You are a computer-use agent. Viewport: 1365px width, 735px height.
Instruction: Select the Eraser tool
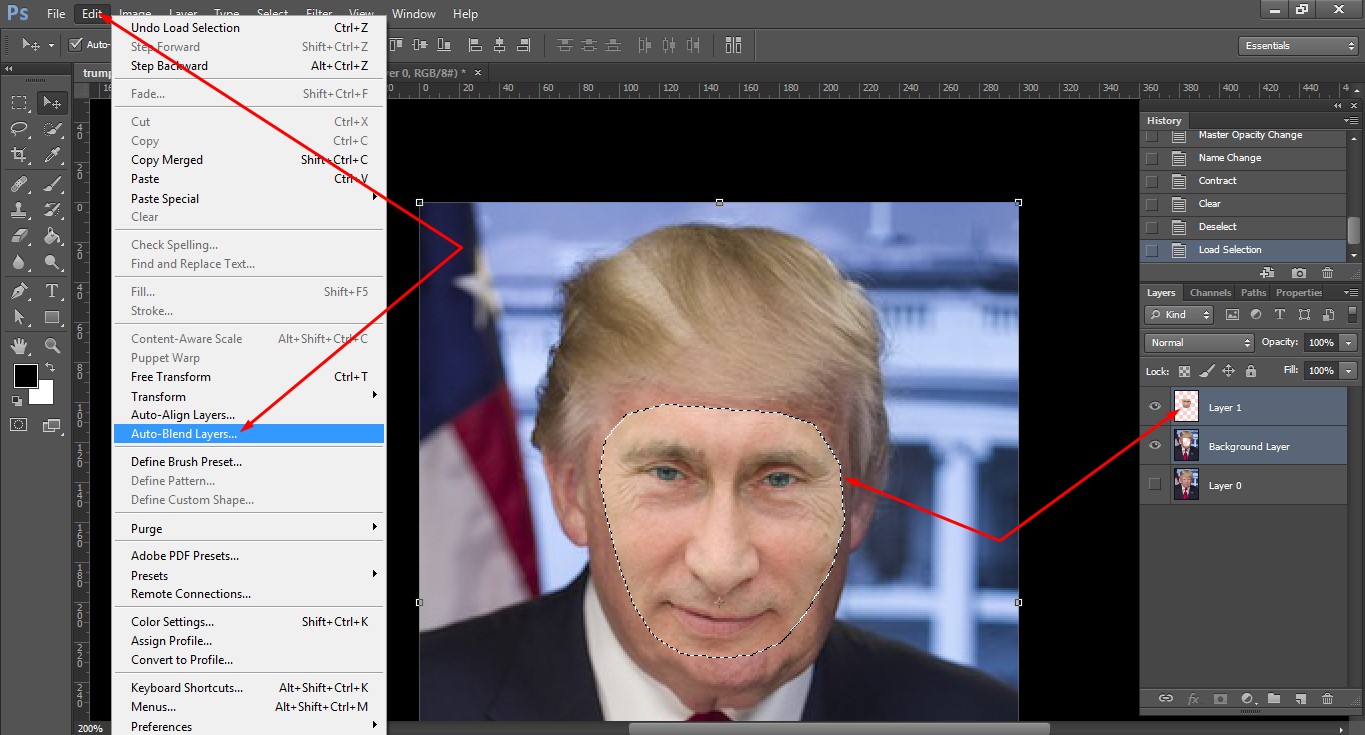coord(19,237)
